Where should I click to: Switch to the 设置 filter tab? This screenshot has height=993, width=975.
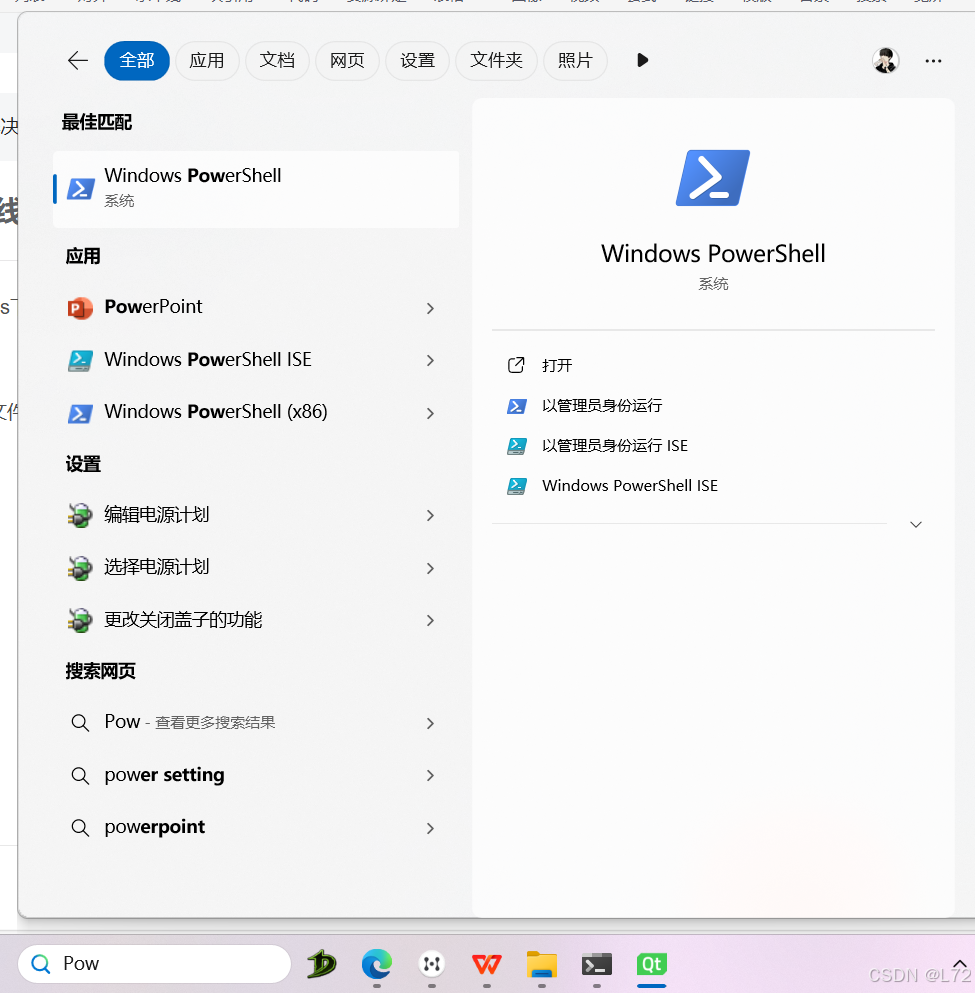click(x=418, y=61)
